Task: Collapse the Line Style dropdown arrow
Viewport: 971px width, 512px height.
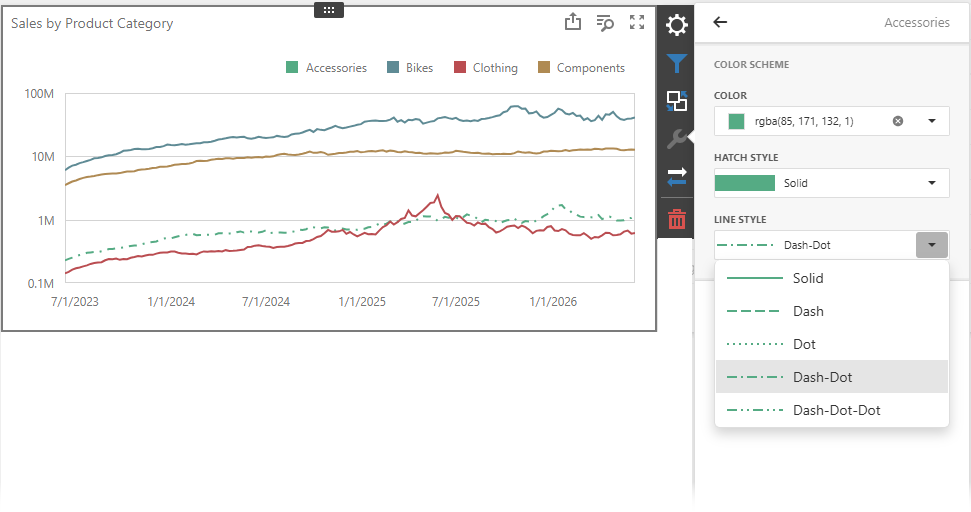Action: (931, 245)
